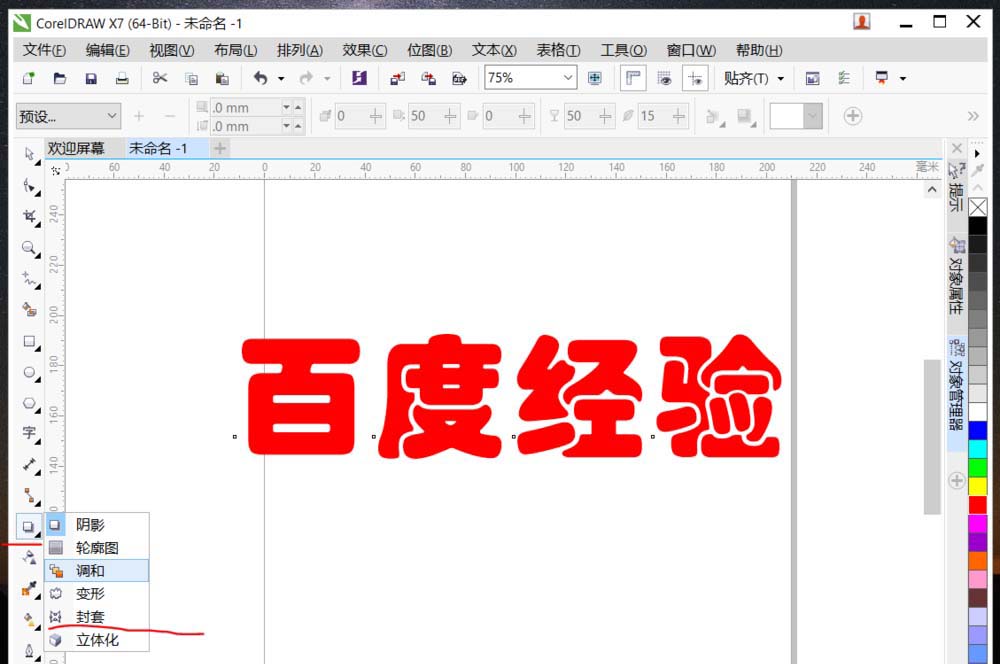Add a new document tab with plus
The width and height of the screenshot is (1000, 664).
(x=219, y=149)
